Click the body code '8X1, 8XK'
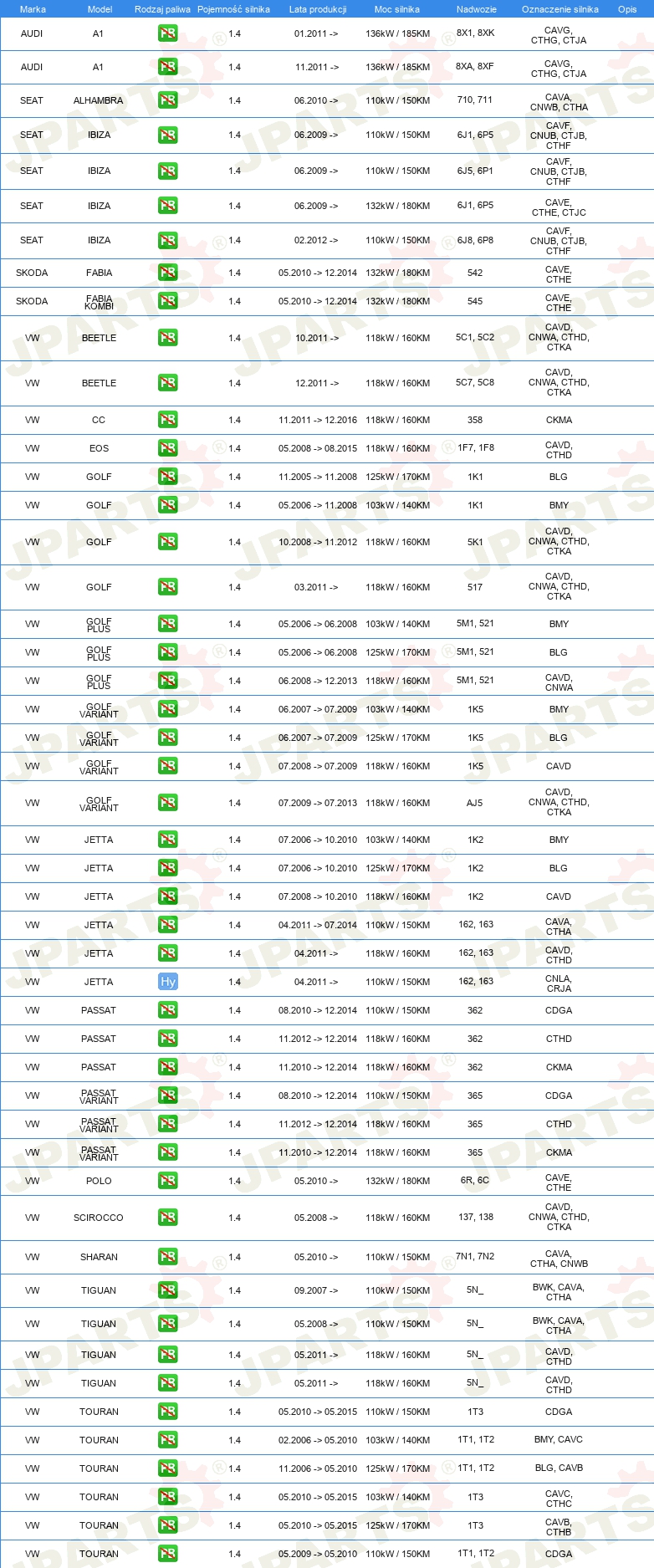654x1568 pixels. pos(475,33)
